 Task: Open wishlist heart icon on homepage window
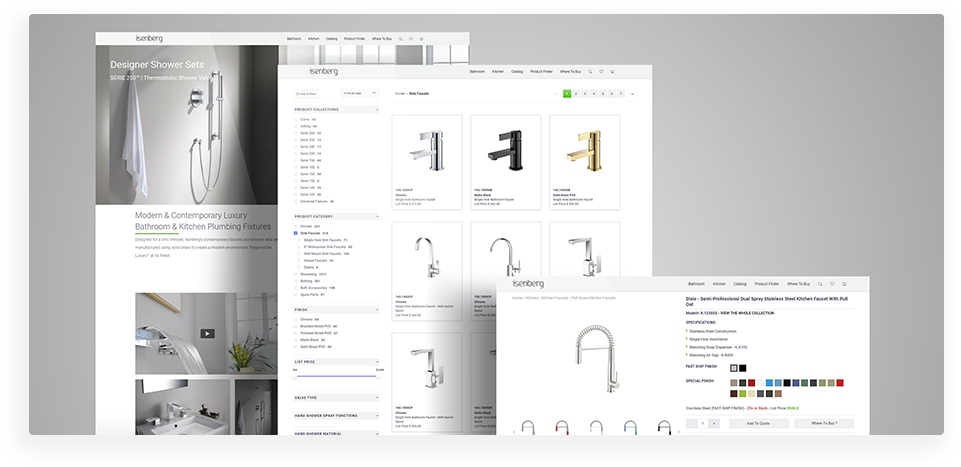pos(411,39)
